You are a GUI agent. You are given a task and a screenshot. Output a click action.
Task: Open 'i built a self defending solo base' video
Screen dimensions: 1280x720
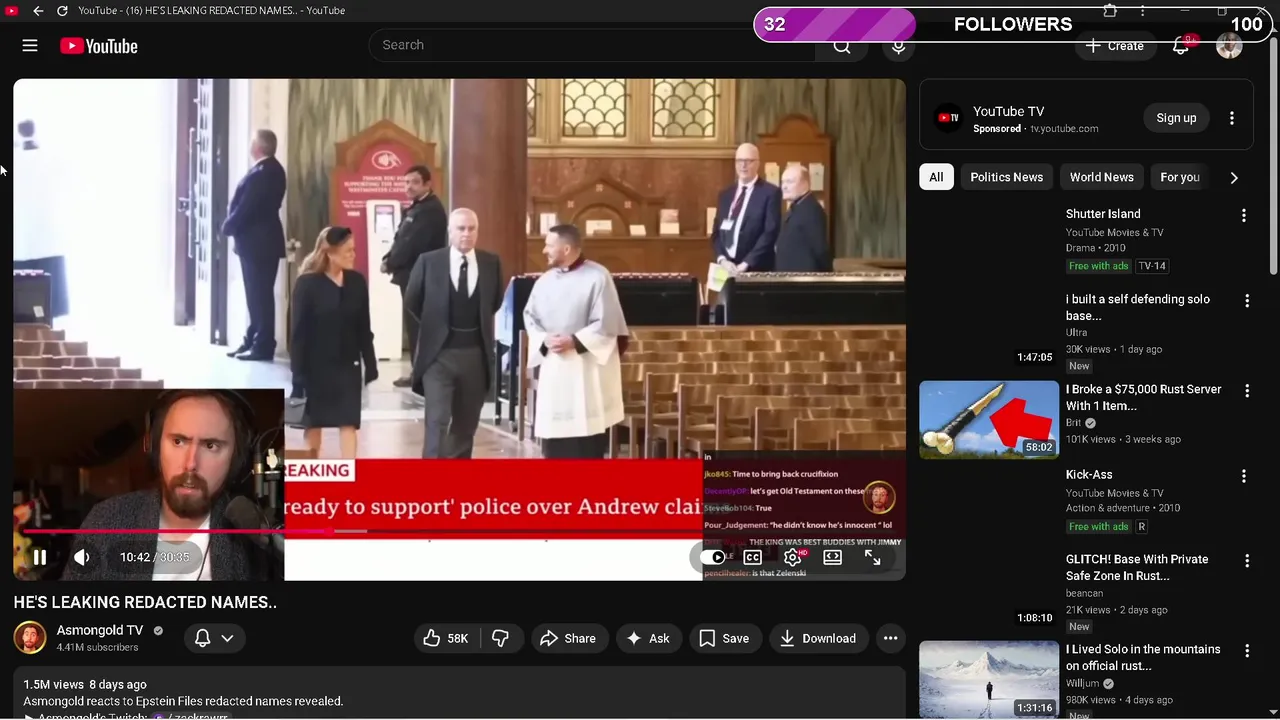tap(1138, 307)
